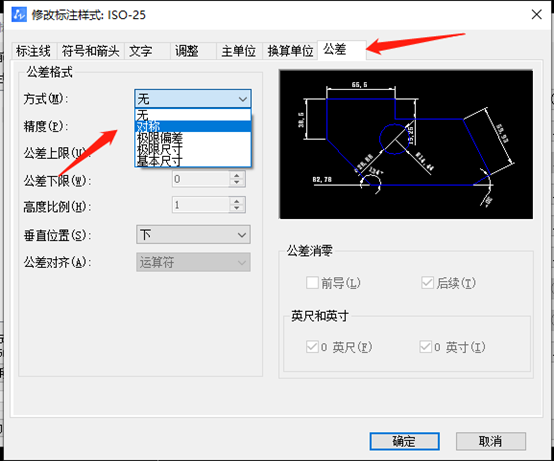Decrease the 公差下限 value with down arrow

(x=237, y=183)
